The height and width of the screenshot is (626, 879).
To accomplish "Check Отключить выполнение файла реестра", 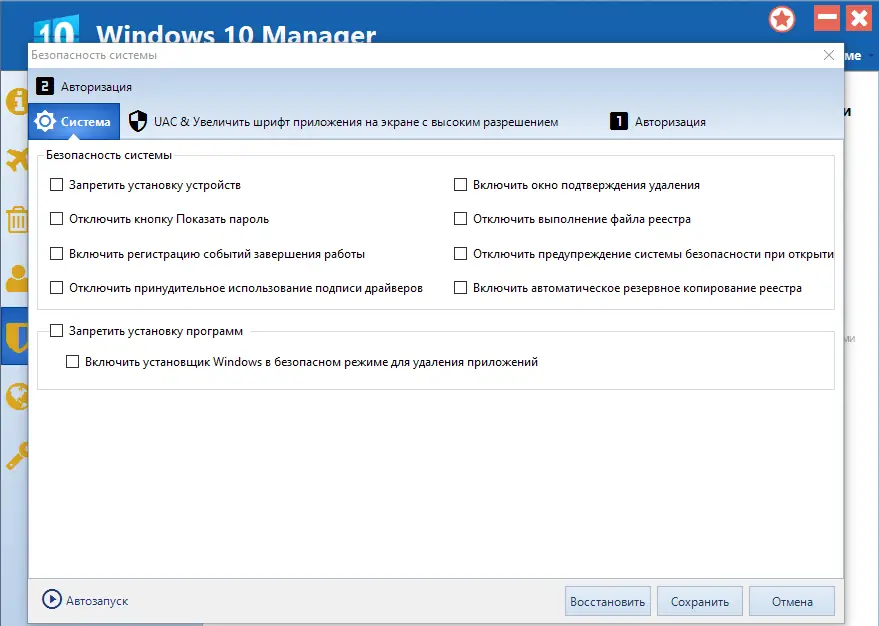I will pyautogui.click(x=460, y=219).
